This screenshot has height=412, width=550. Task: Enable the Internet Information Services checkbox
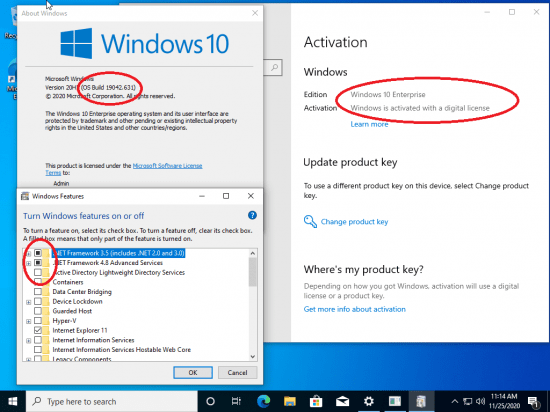(38, 340)
